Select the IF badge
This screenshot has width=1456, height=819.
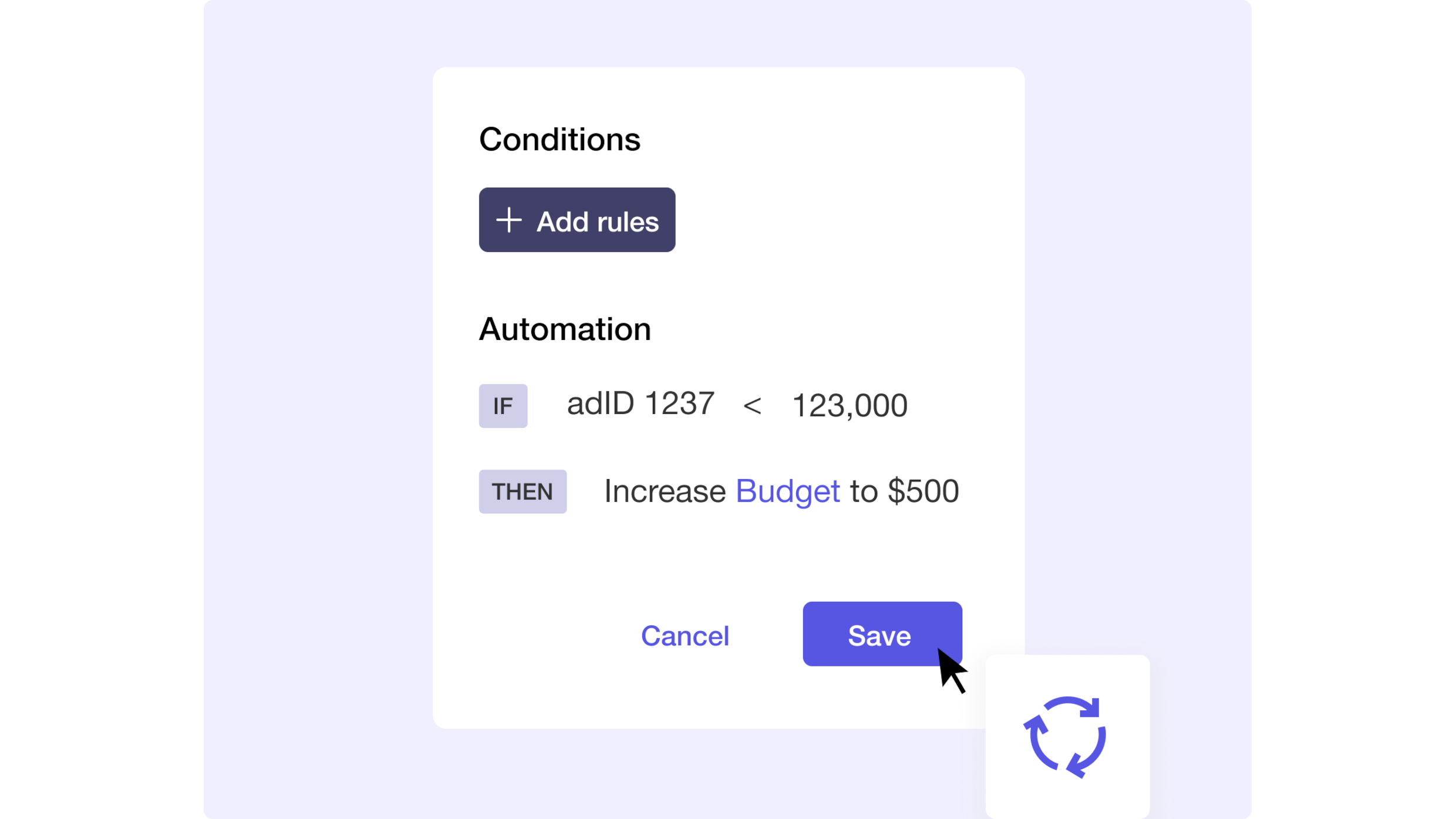point(503,405)
